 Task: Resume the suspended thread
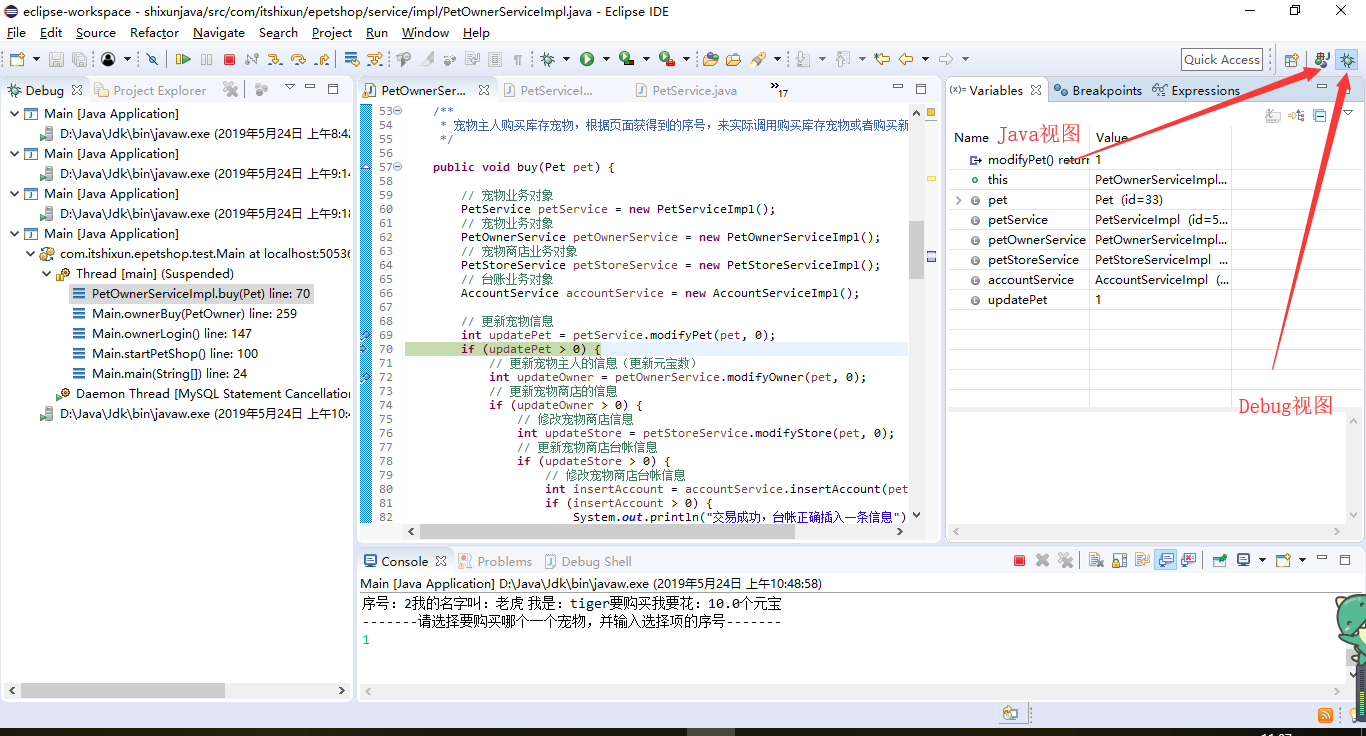point(184,59)
